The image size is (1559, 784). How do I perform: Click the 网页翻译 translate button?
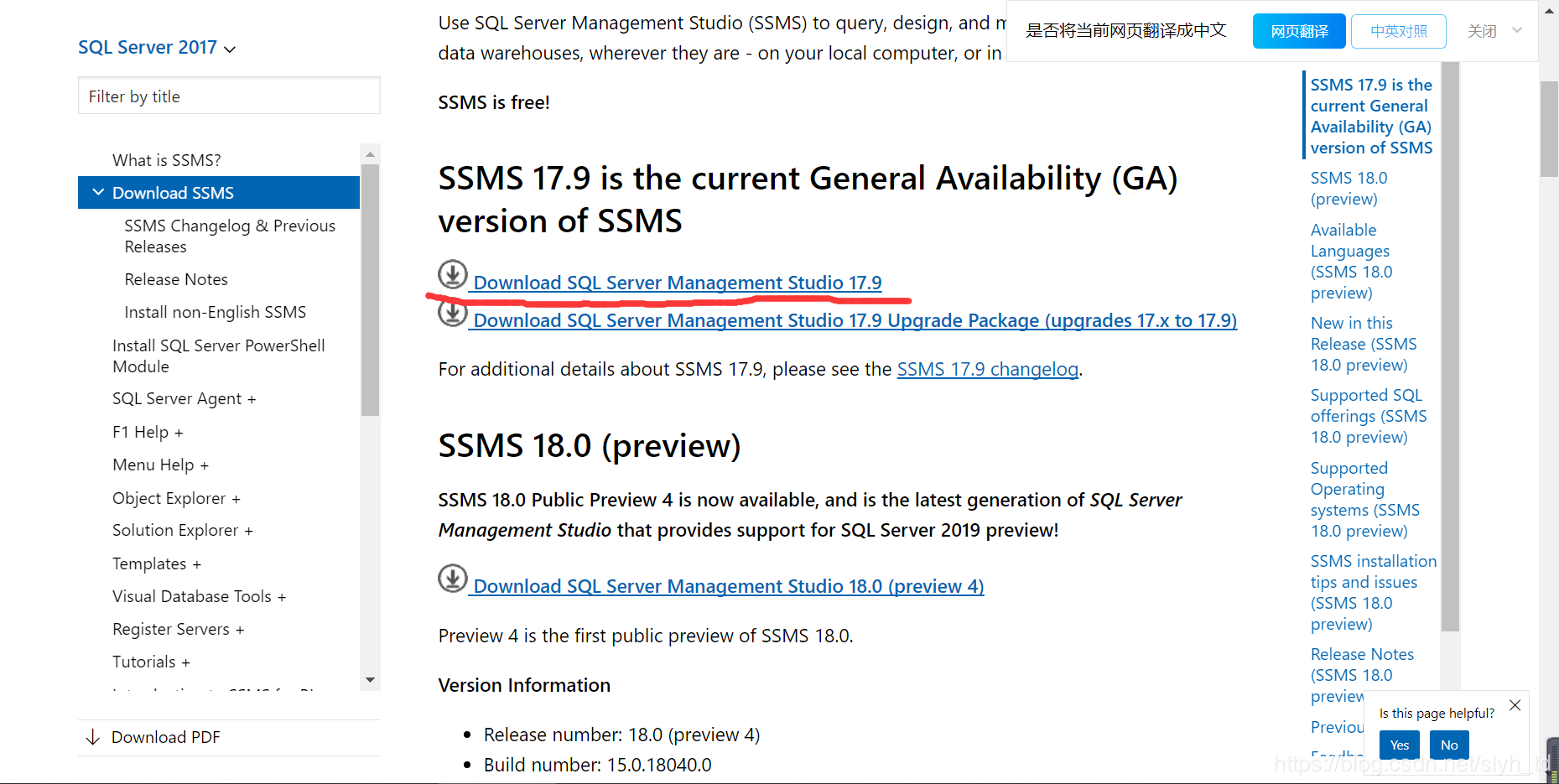click(x=1298, y=31)
